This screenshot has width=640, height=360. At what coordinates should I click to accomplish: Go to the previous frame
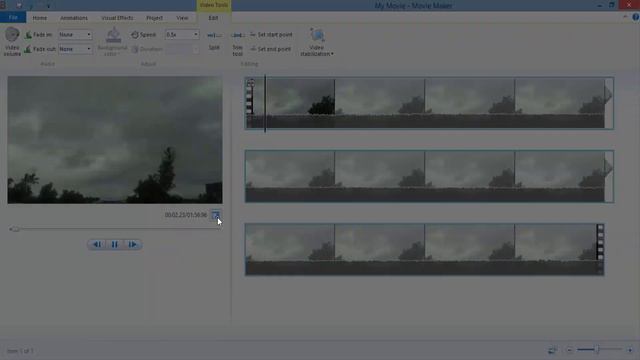pyautogui.click(x=97, y=244)
